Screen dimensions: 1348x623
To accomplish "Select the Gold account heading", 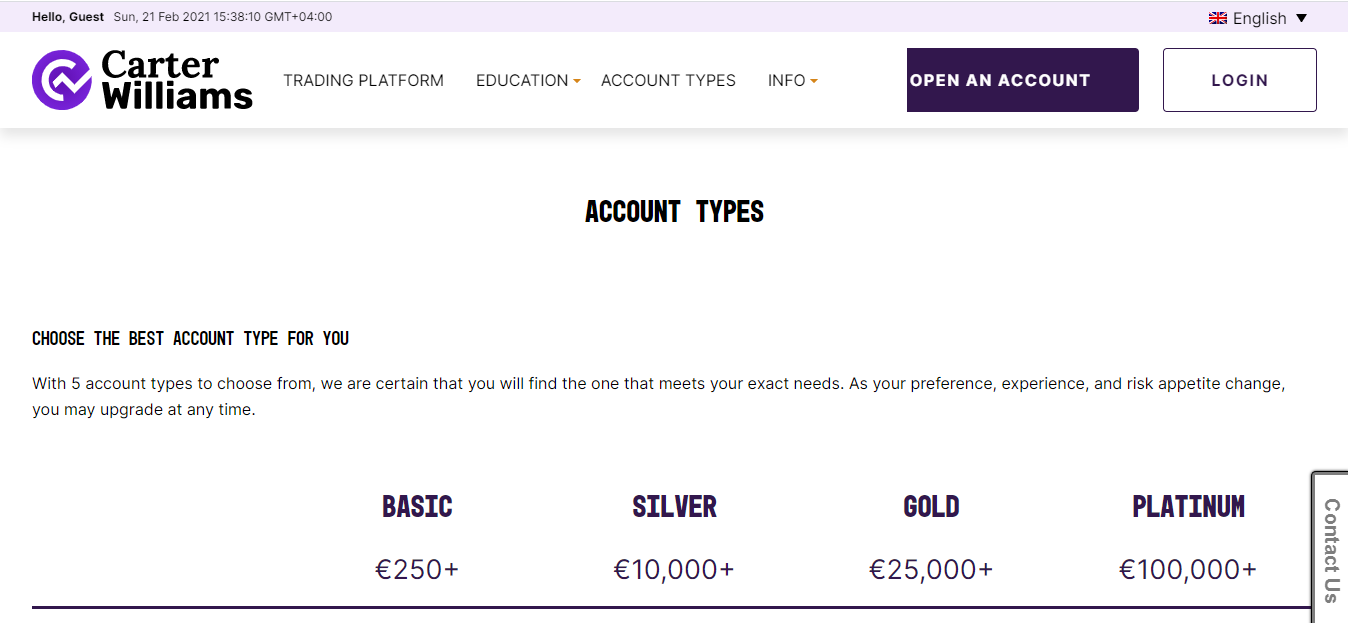I will [x=931, y=507].
